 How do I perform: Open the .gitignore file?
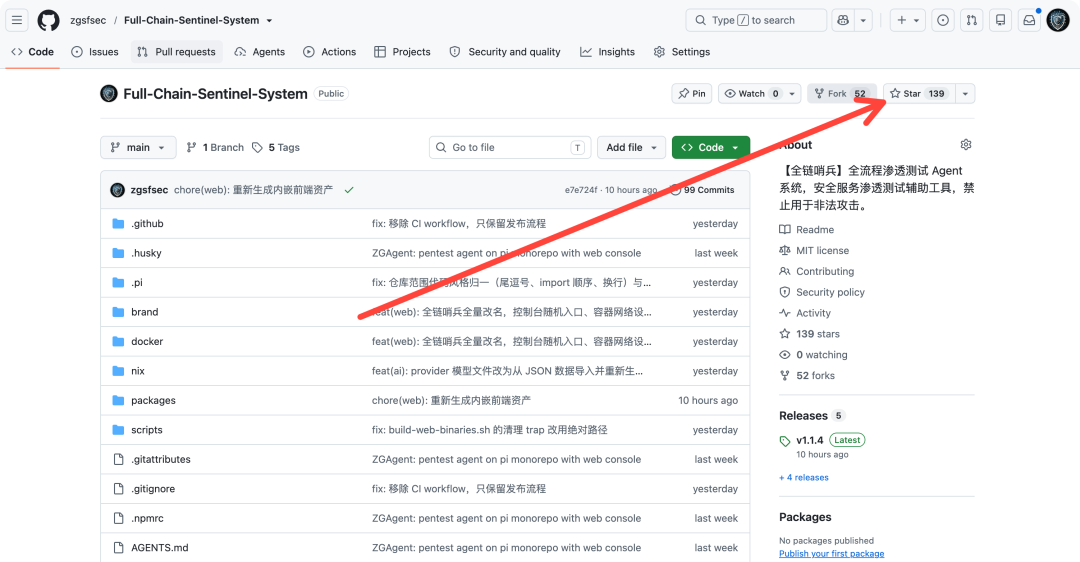tap(153, 489)
